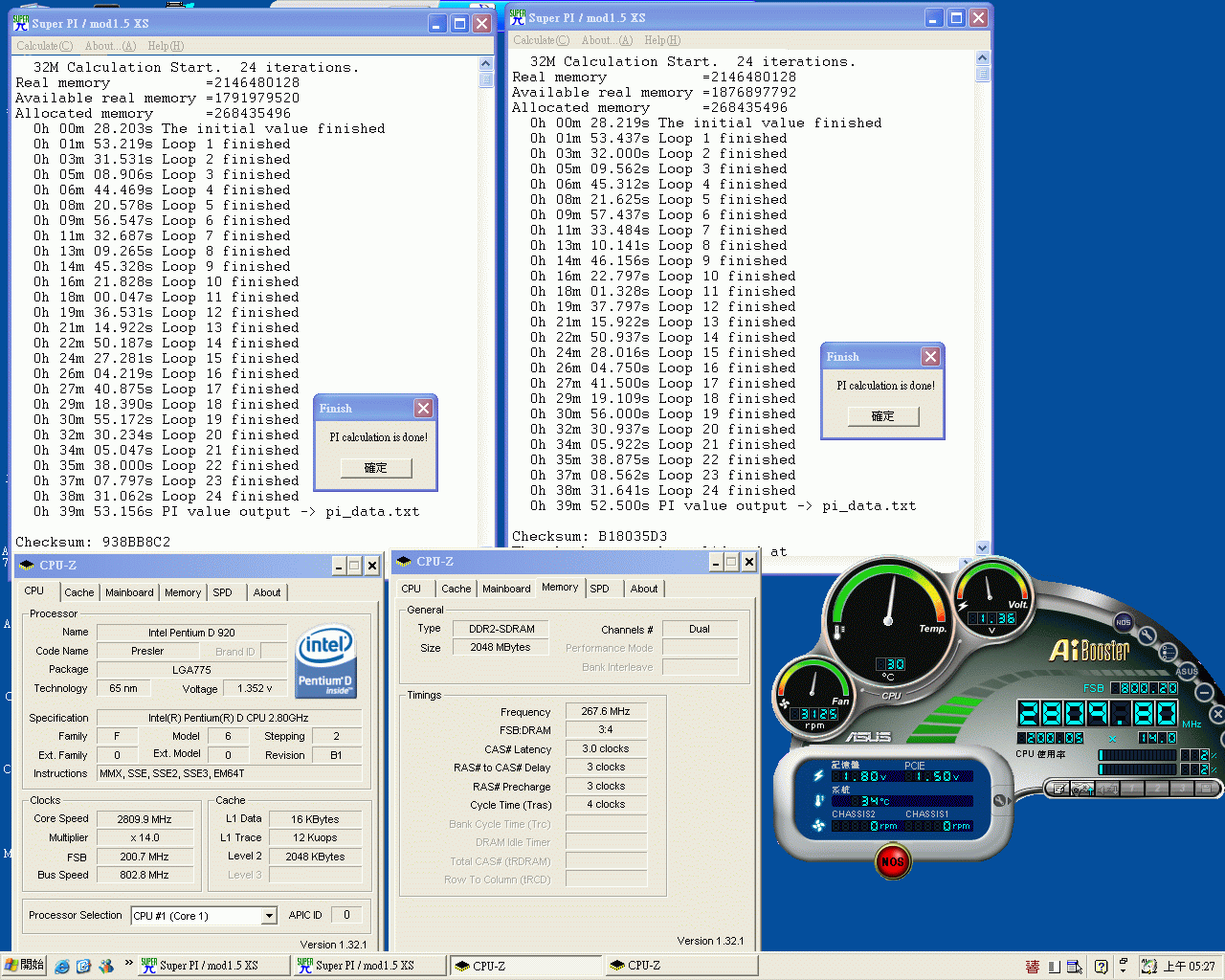Screen dimensions: 1225x980
Task: Open the Calculate menu in the right Super PI
Action: [x=541, y=40]
